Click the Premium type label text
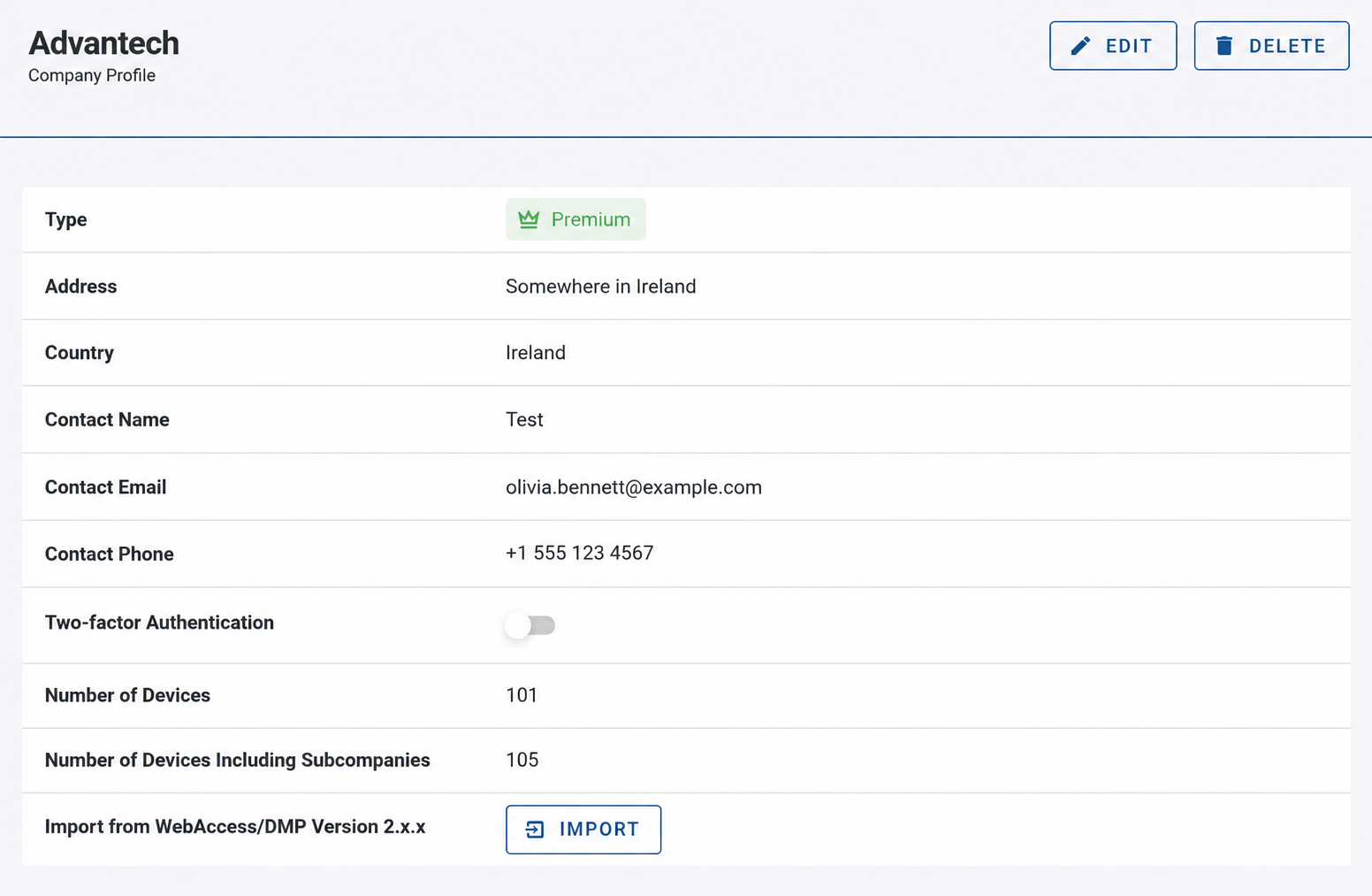This screenshot has width=1372, height=896. click(591, 219)
